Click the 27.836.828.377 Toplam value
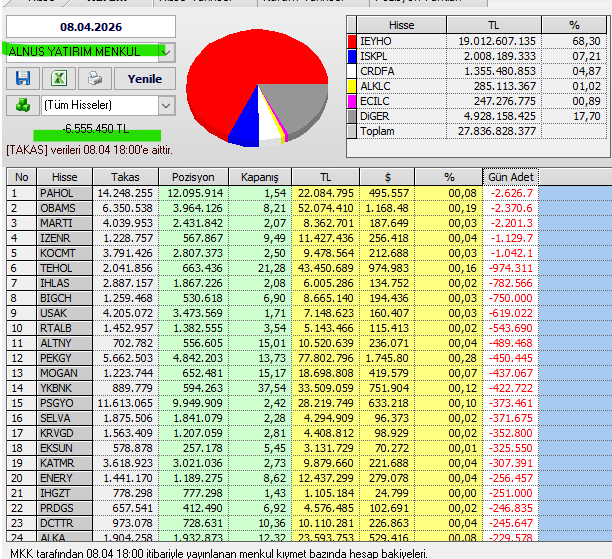The width and height of the screenshot is (612, 559). coord(496,131)
